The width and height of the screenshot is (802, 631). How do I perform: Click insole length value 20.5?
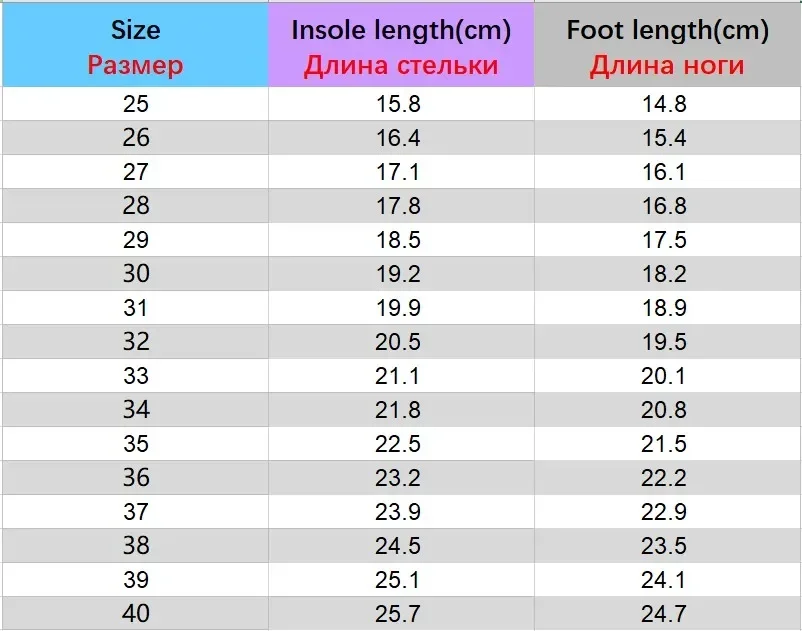pos(401,342)
